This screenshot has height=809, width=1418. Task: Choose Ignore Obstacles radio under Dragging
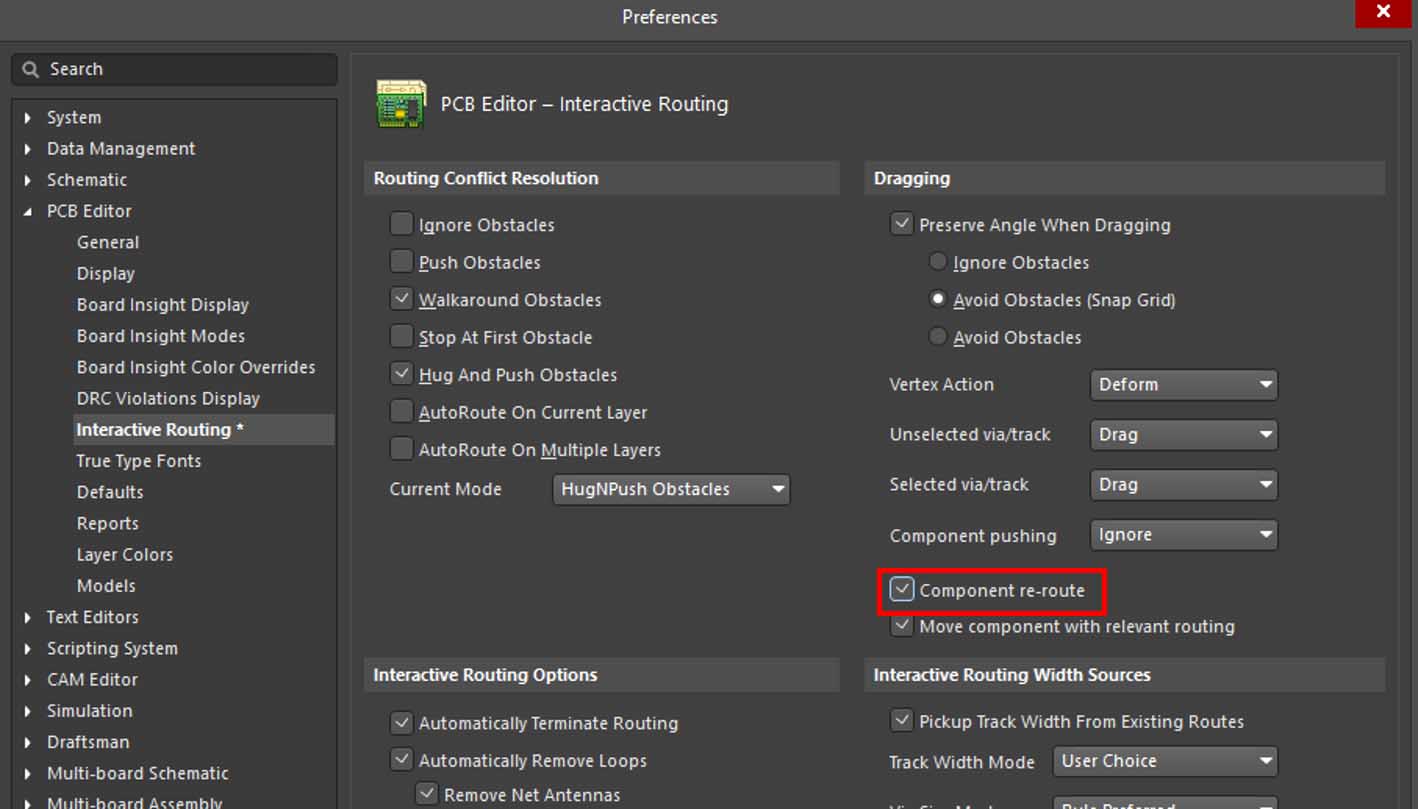pyautogui.click(x=937, y=262)
